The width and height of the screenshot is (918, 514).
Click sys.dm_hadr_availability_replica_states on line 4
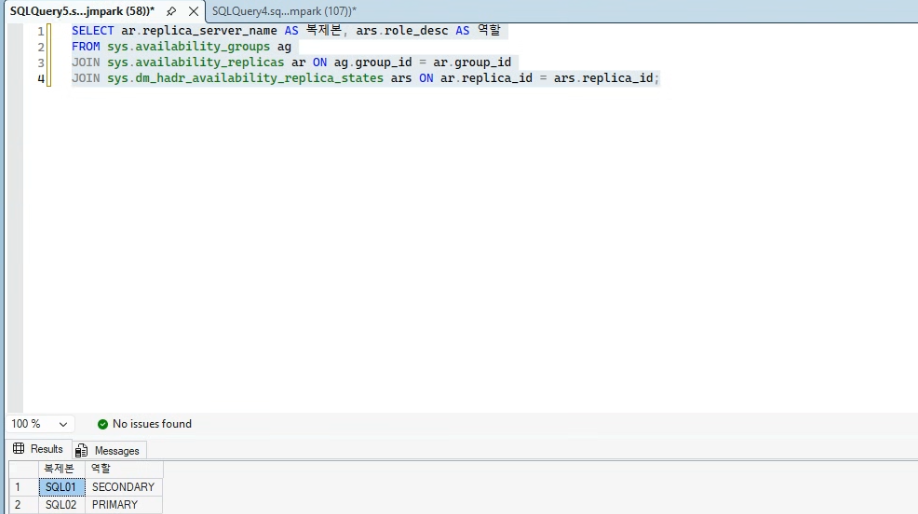[245, 78]
